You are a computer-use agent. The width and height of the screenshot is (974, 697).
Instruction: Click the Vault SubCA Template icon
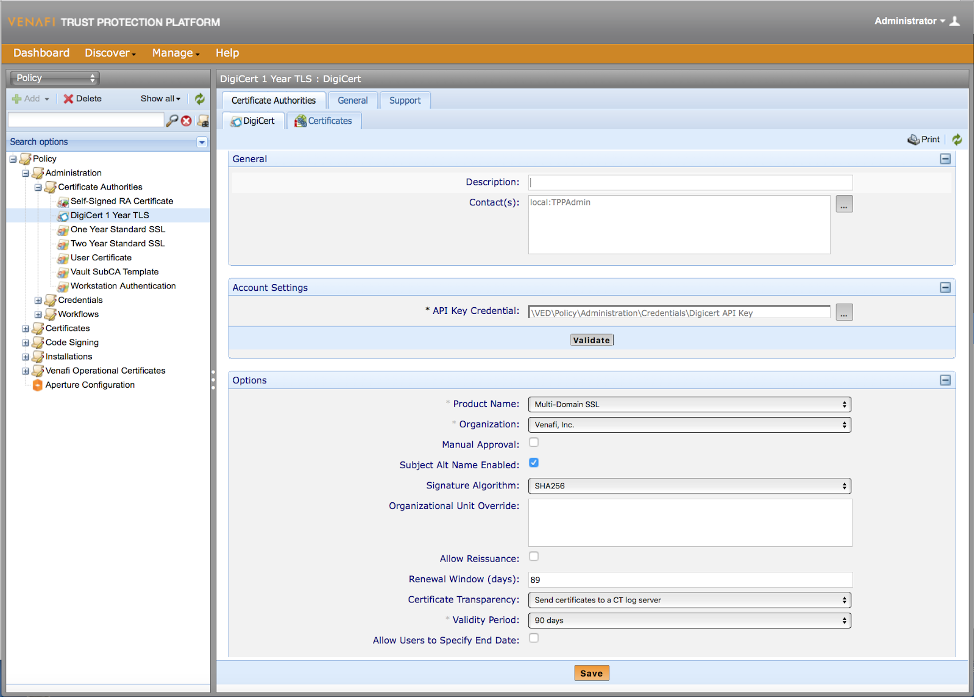click(63, 272)
